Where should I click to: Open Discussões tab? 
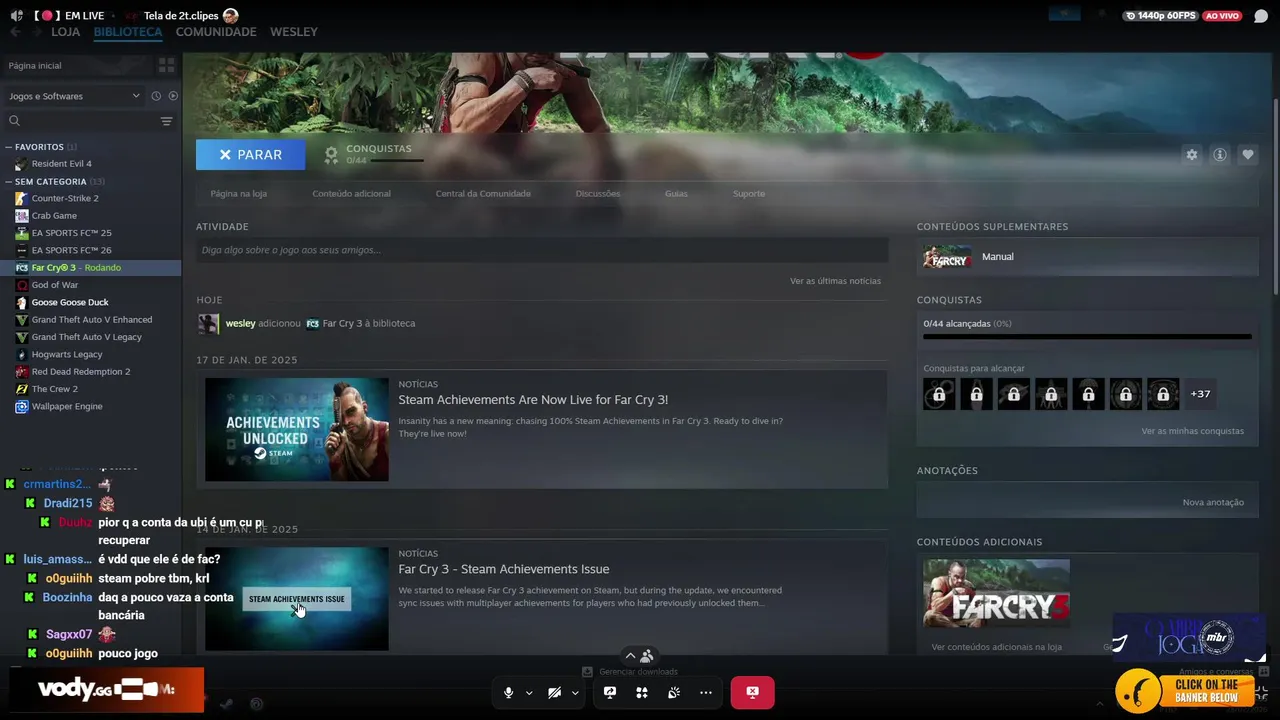(598, 194)
